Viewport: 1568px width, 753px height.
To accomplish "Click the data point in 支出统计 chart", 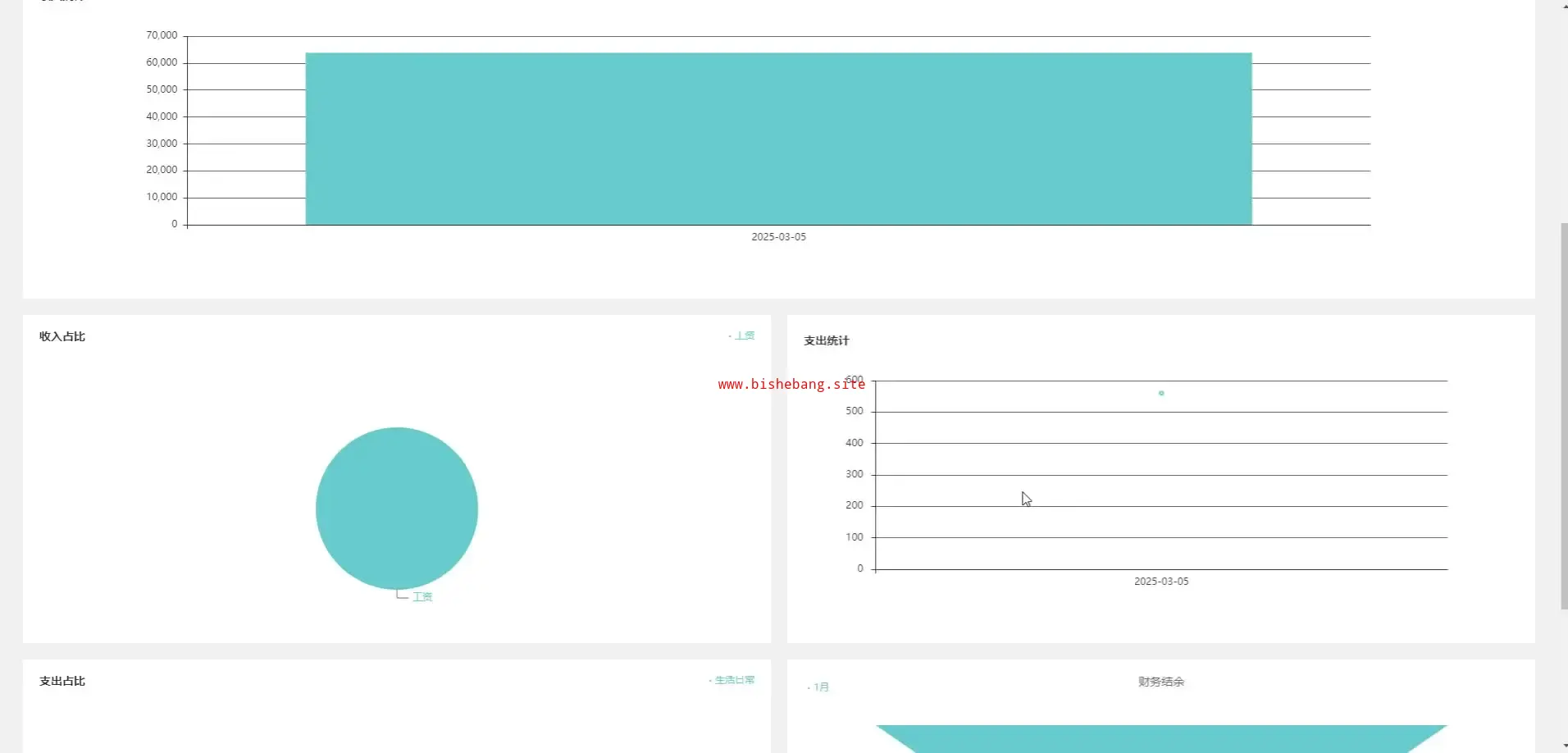I will [x=1161, y=393].
